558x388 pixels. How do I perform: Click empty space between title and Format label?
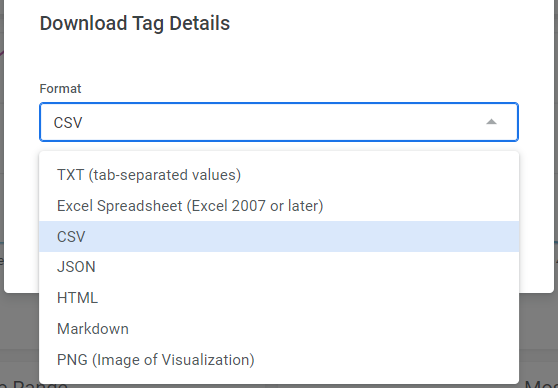click(x=279, y=59)
